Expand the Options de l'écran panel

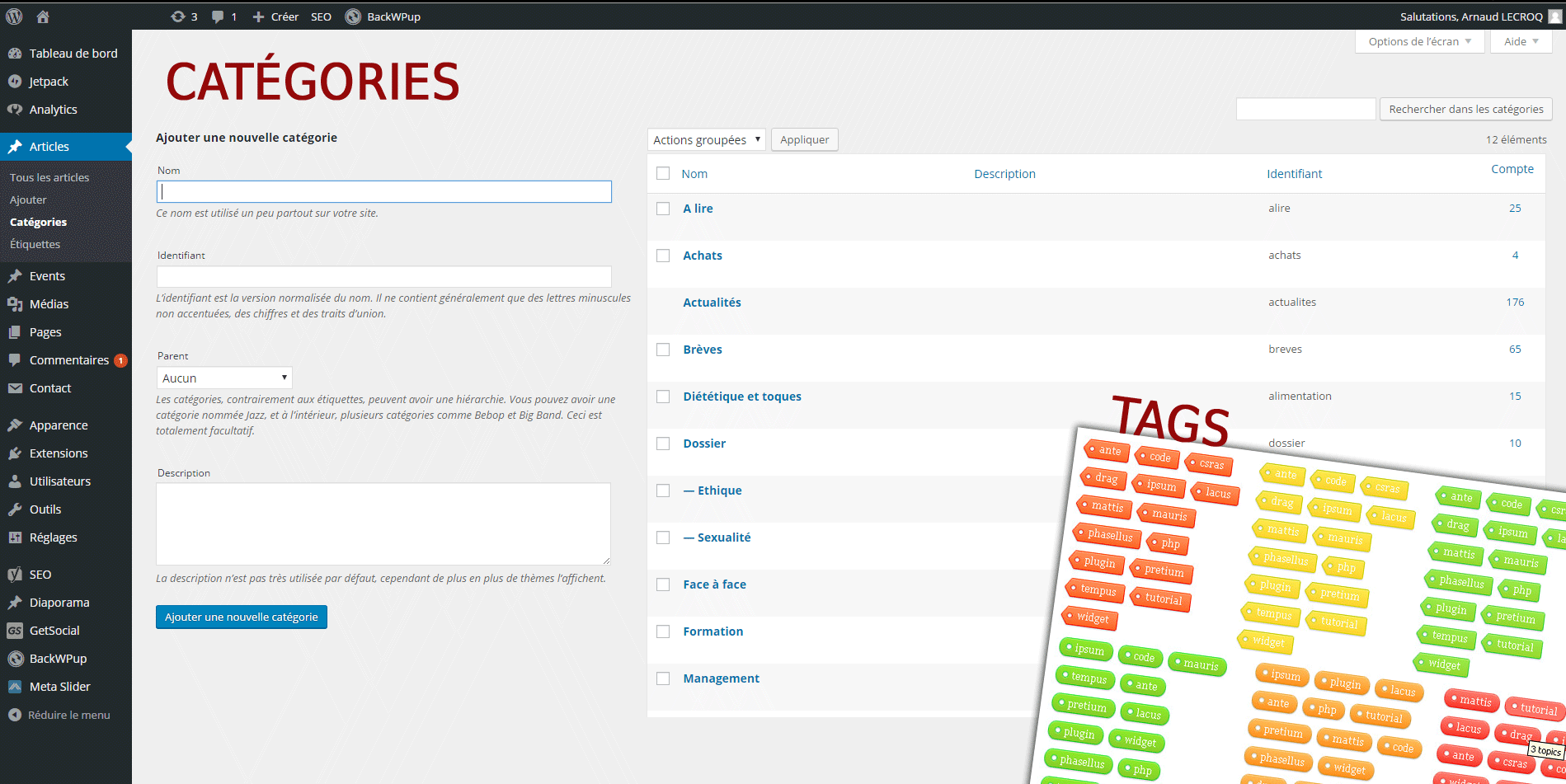[x=1419, y=42]
